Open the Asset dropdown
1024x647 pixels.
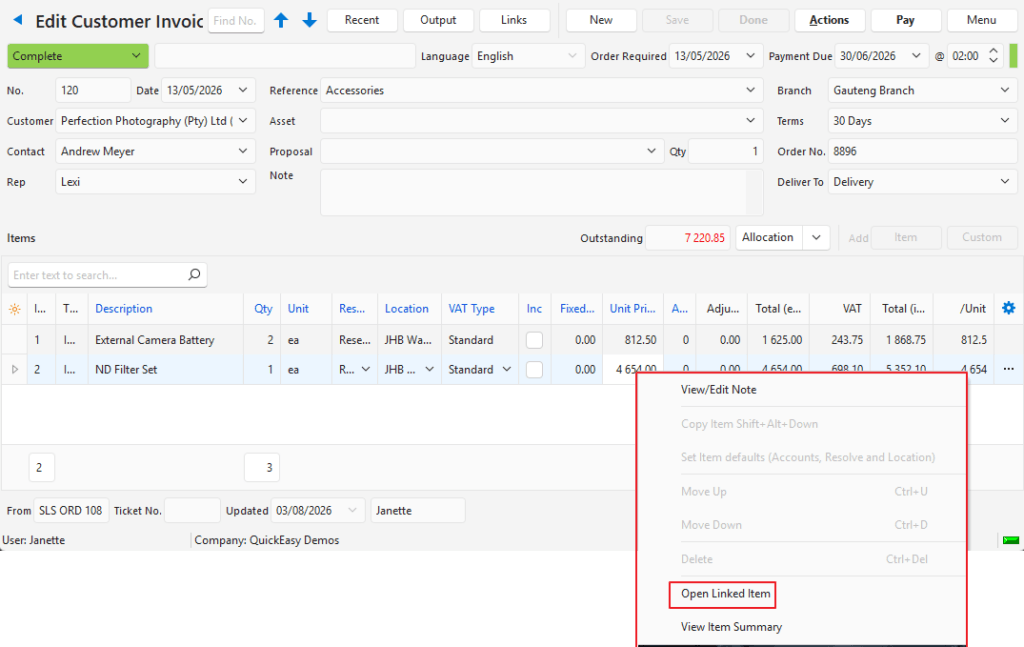[750, 121]
